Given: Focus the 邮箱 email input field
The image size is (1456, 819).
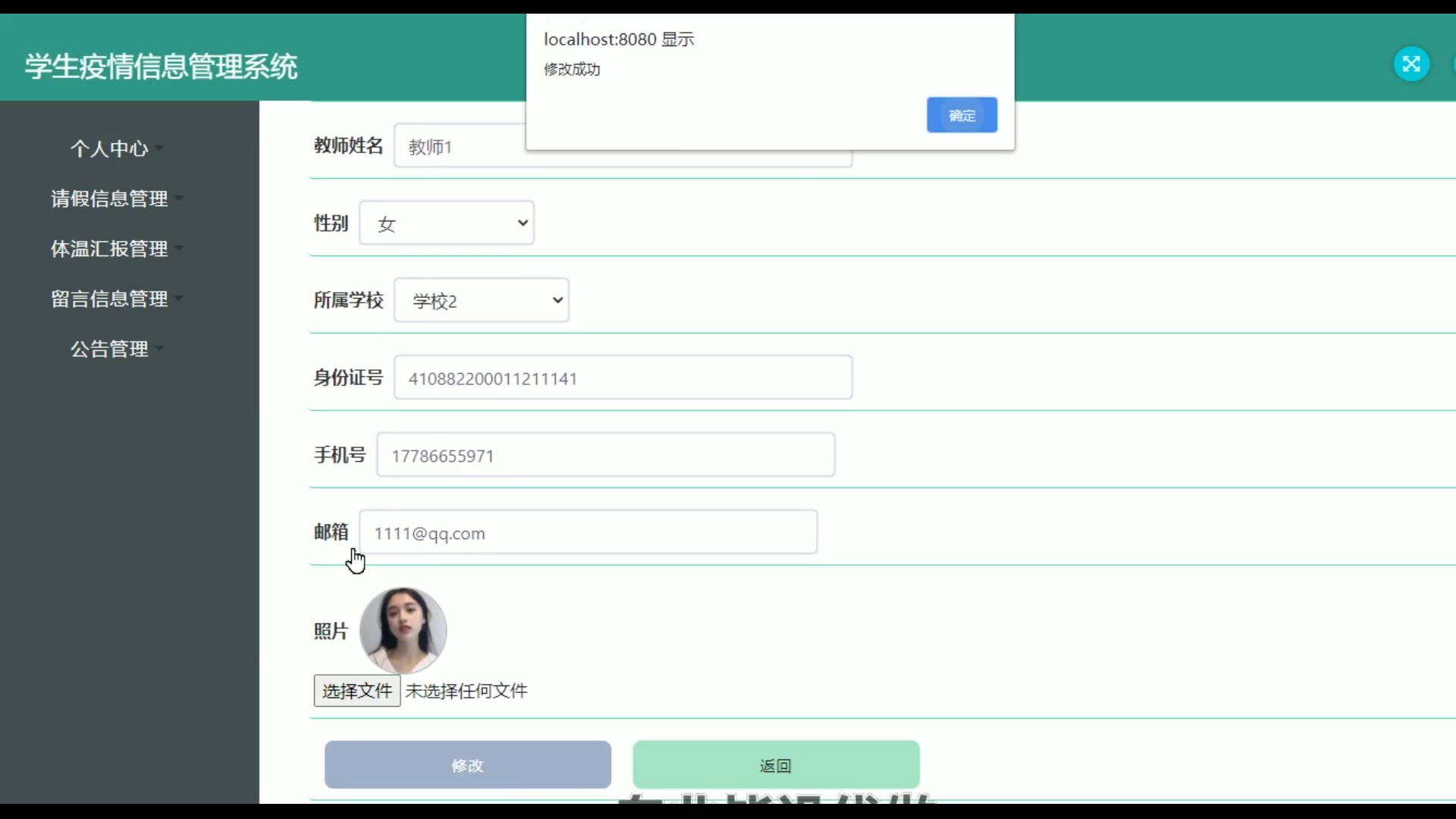Looking at the screenshot, I should point(588,532).
